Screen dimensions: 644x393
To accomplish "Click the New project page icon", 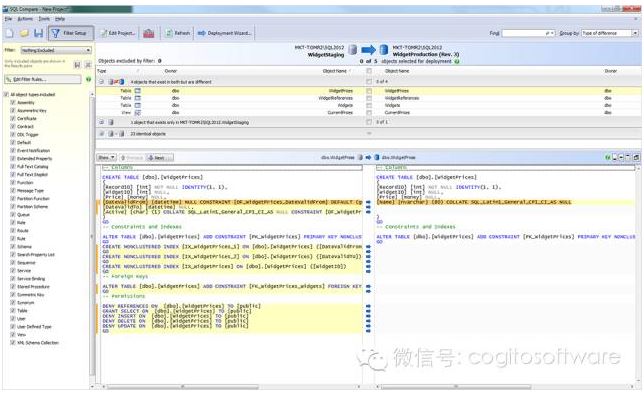I will pos(10,33).
